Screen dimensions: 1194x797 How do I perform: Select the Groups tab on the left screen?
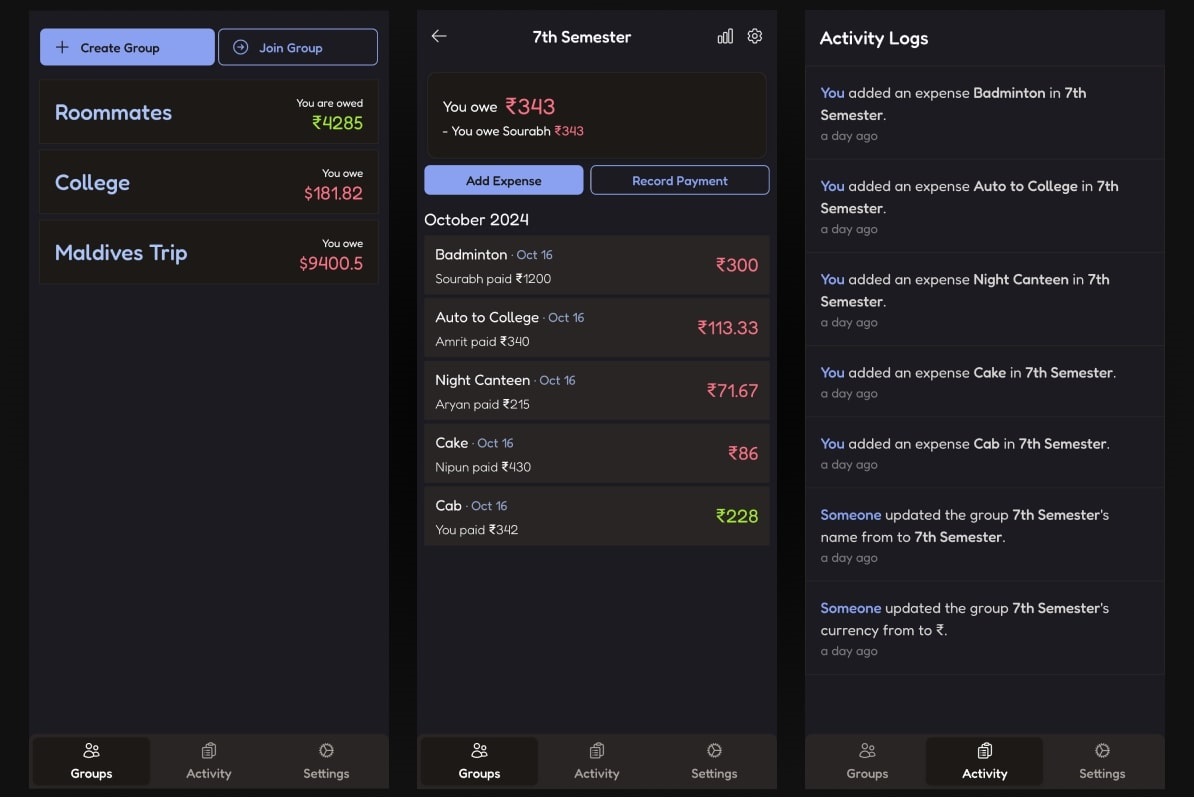tap(91, 762)
